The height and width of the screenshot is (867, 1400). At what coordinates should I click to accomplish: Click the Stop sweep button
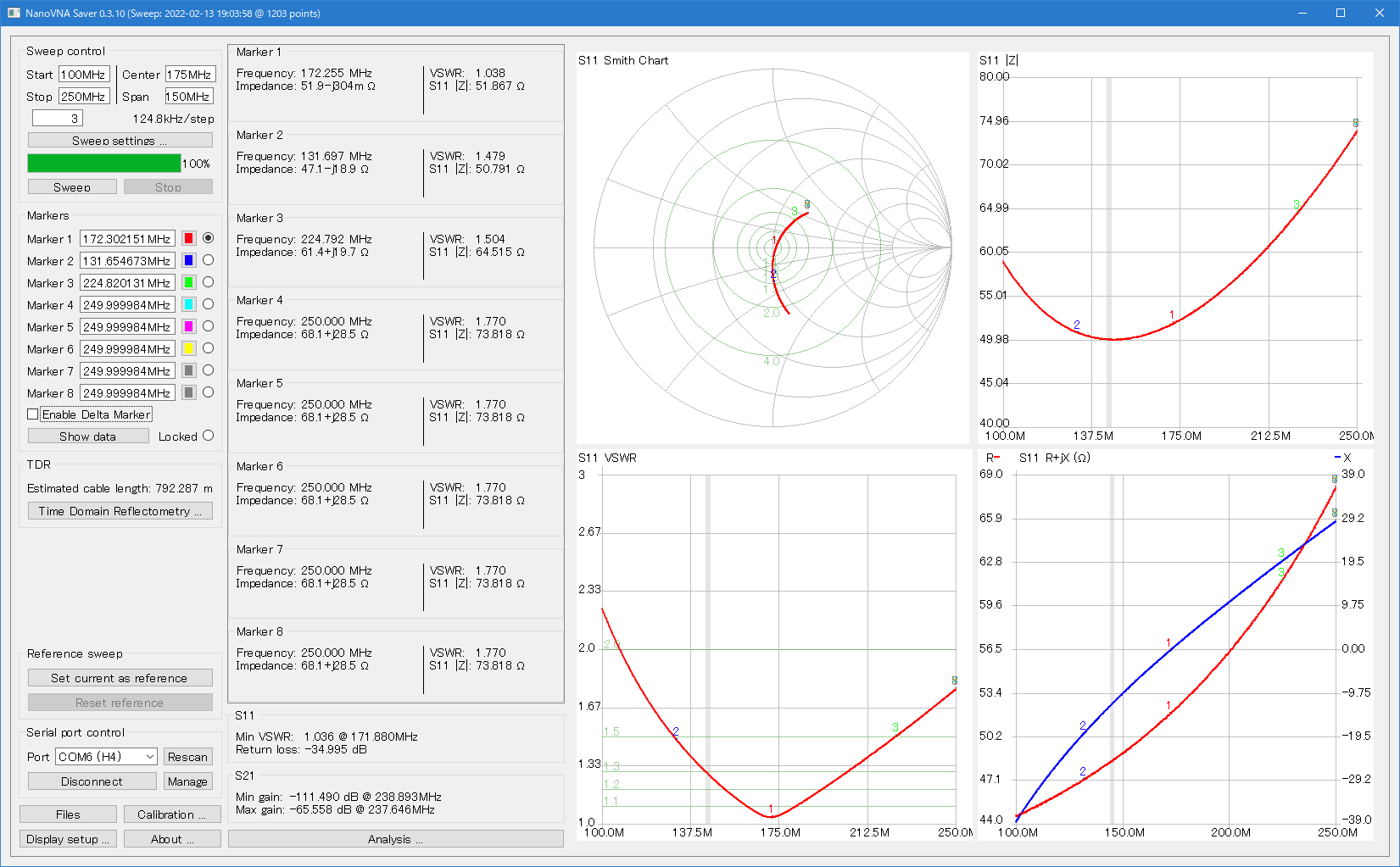(x=168, y=187)
